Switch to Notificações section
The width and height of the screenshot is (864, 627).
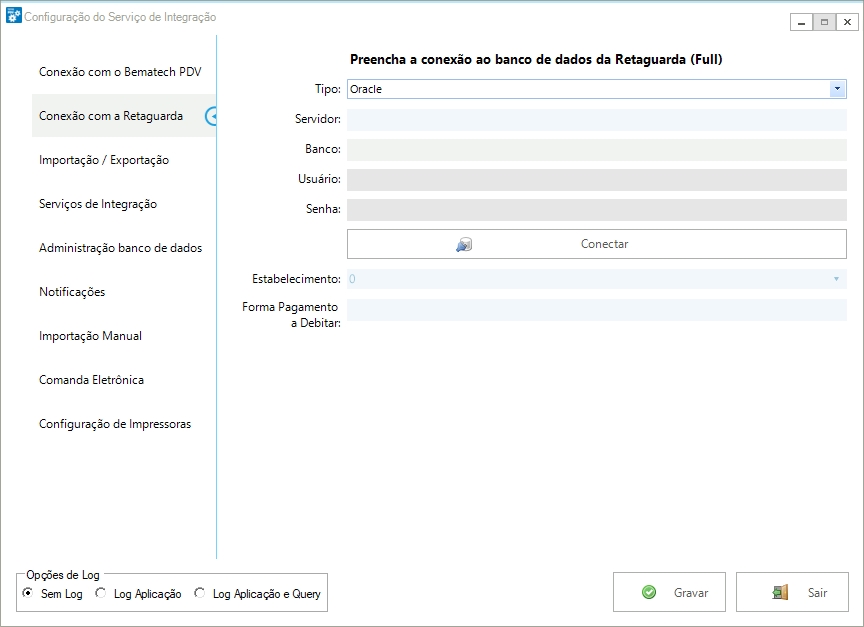point(72,292)
